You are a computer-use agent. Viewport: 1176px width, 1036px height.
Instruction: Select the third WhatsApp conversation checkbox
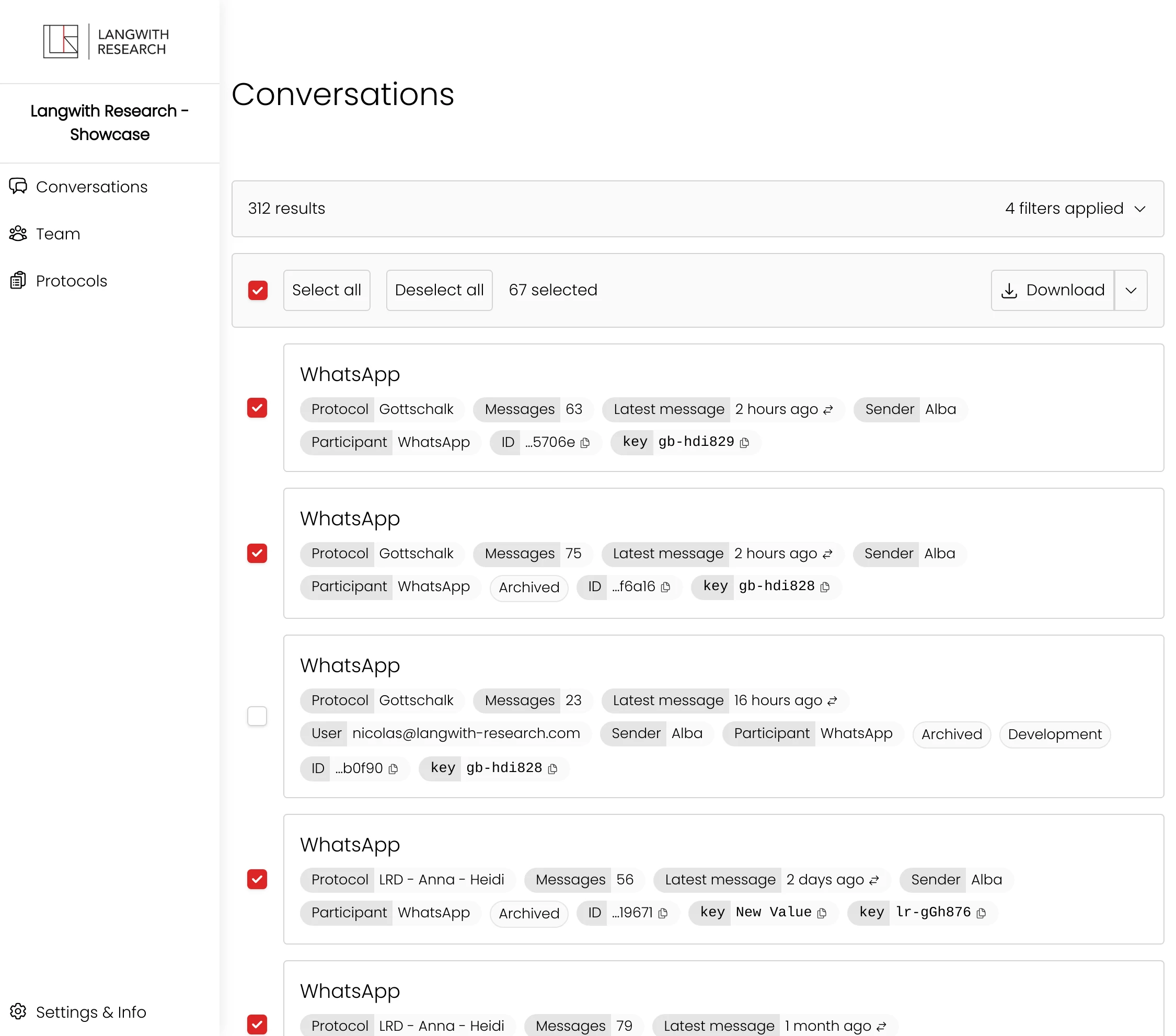pos(257,716)
